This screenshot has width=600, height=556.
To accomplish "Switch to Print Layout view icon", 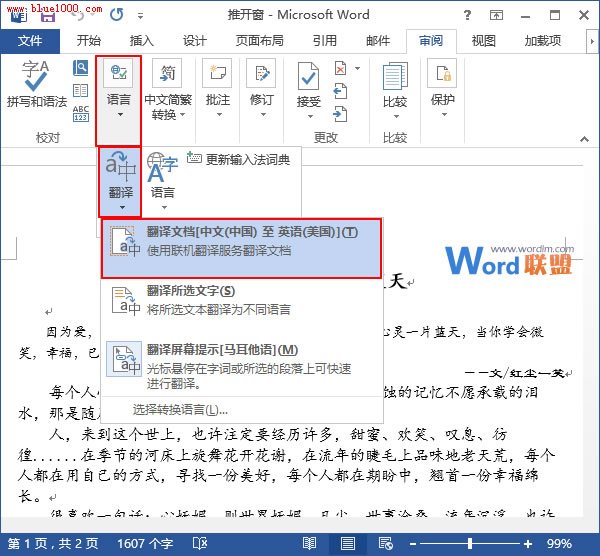I will (347, 543).
